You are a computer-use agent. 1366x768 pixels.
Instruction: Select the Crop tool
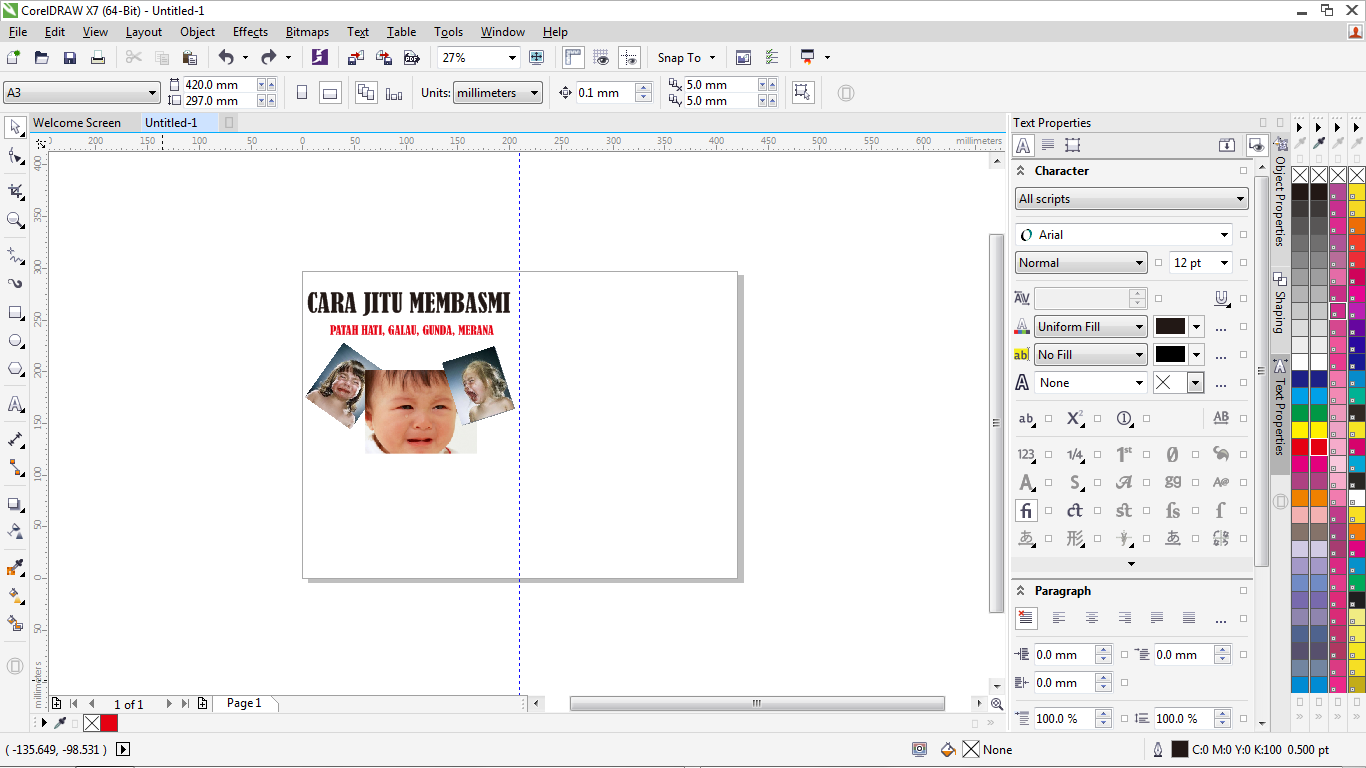tap(15, 191)
